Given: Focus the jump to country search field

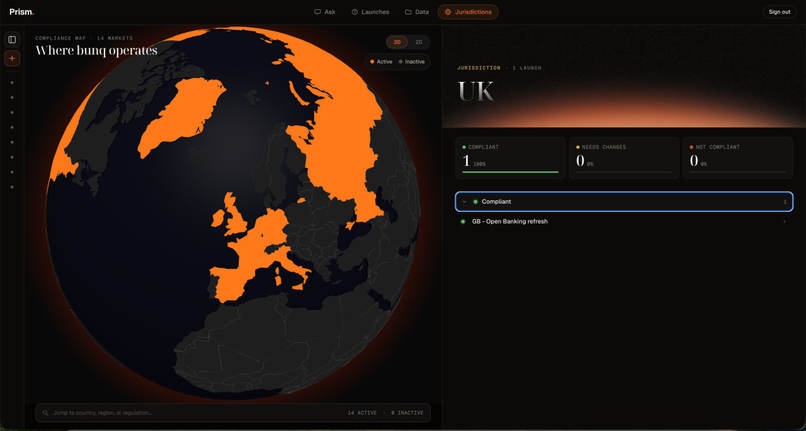Looking at the screenshot, I should (233, 412).
